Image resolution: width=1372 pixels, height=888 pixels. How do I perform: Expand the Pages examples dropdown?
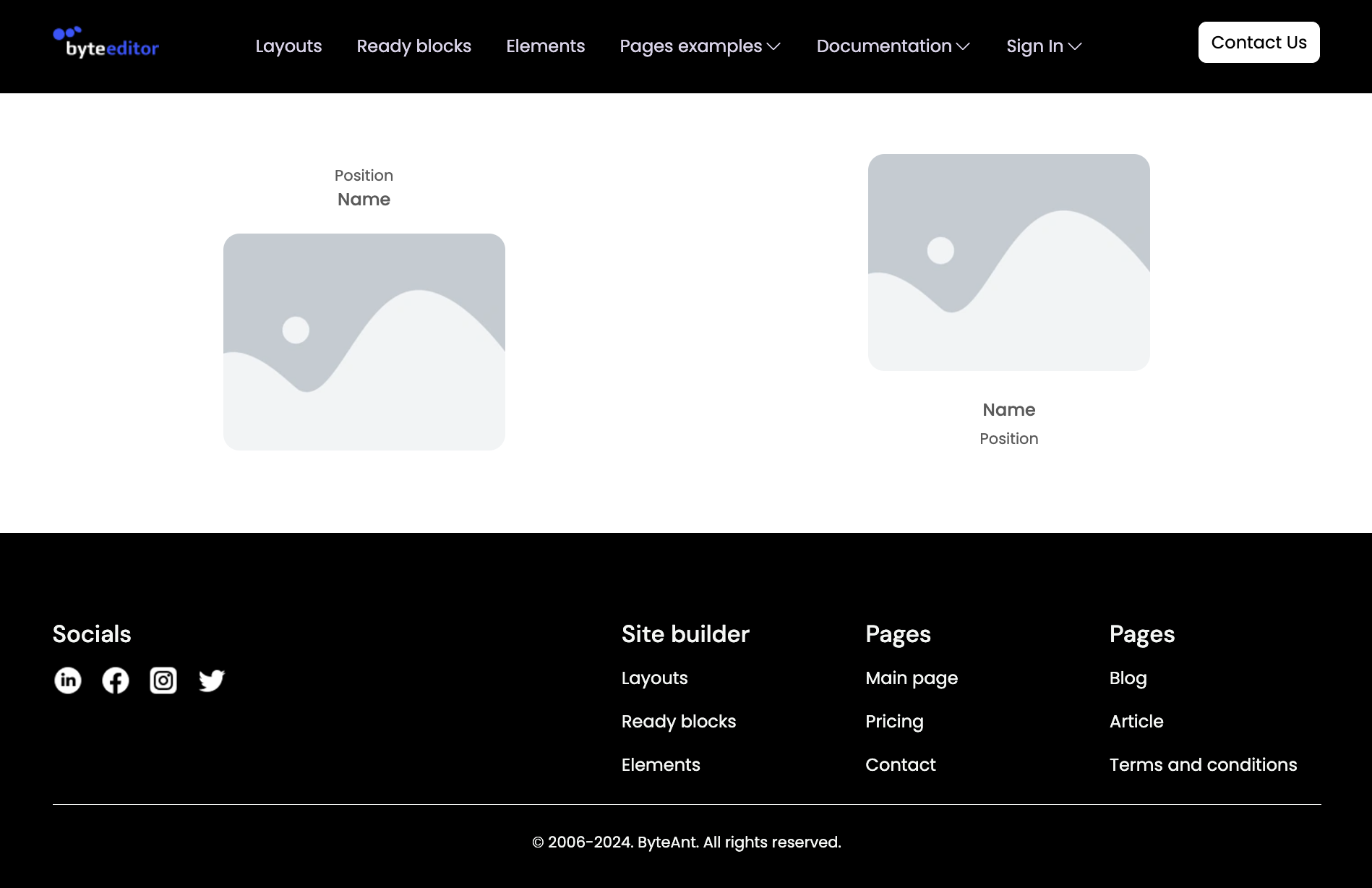700,46
